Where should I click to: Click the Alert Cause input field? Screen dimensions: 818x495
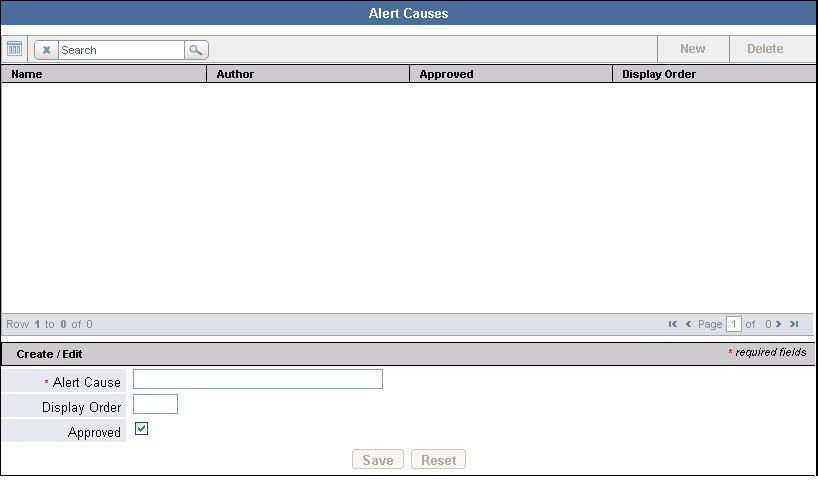click(x=258, y=379)
